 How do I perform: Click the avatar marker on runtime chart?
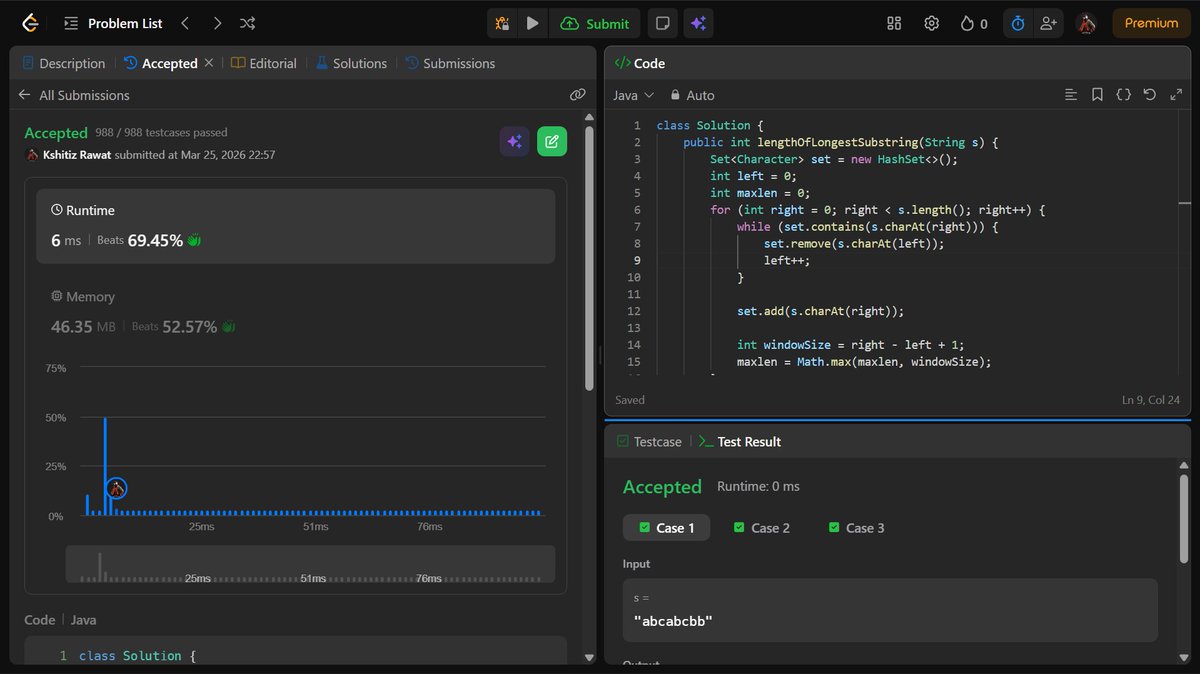116,488
